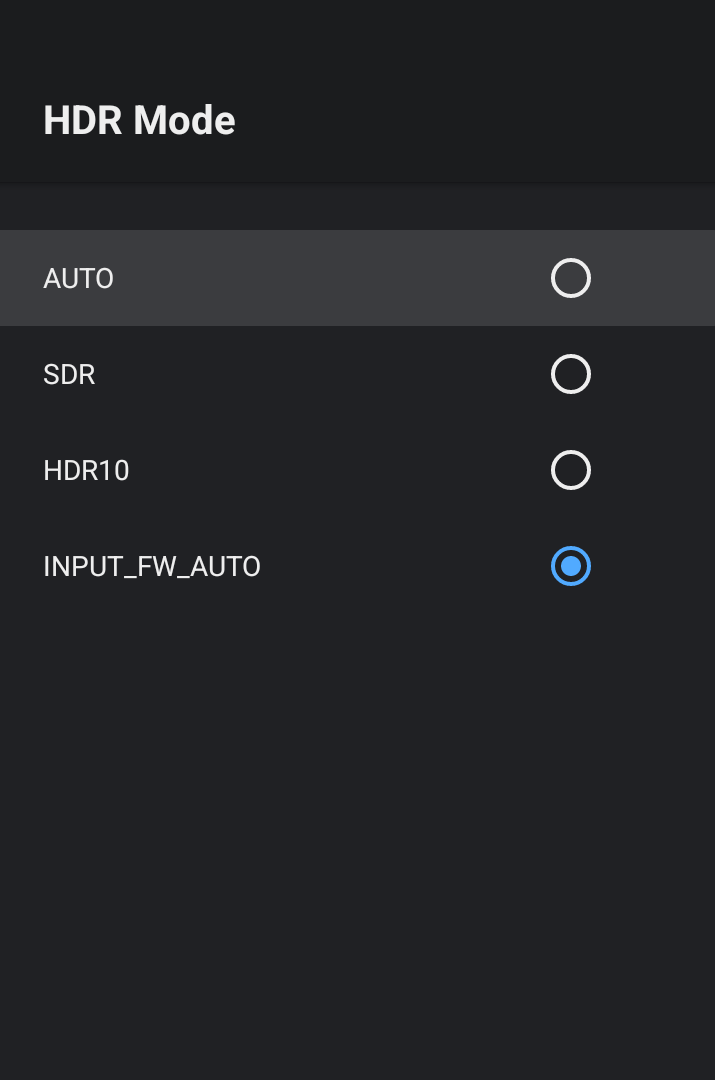
Task: Select the SDR radio button
Action: (x=571, y=374)
